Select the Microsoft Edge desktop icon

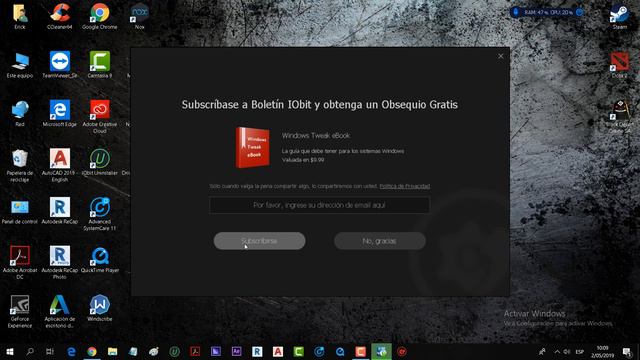60,114
